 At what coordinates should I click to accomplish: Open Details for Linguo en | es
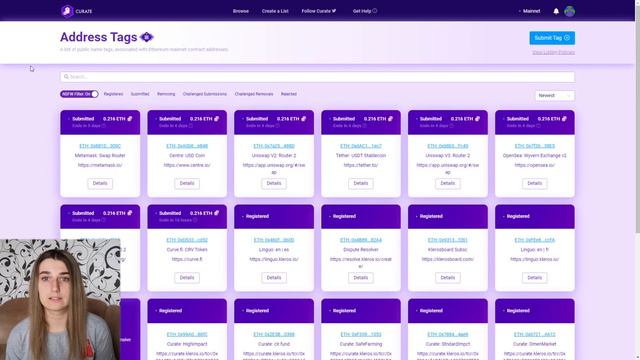[274, 278]
